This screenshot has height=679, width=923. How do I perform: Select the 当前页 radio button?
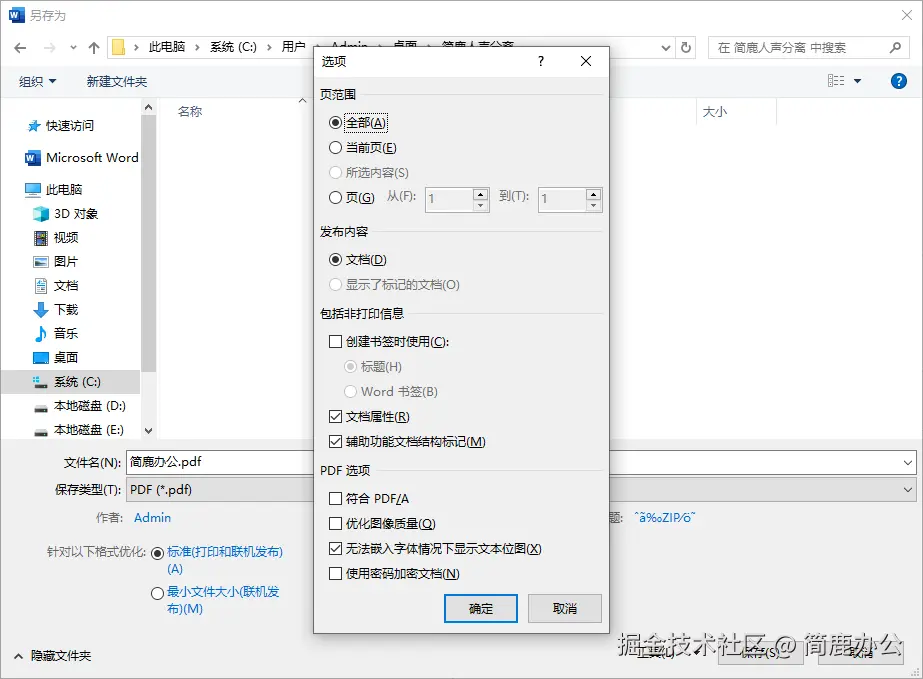pyautogui.click(x=337, y=146)
